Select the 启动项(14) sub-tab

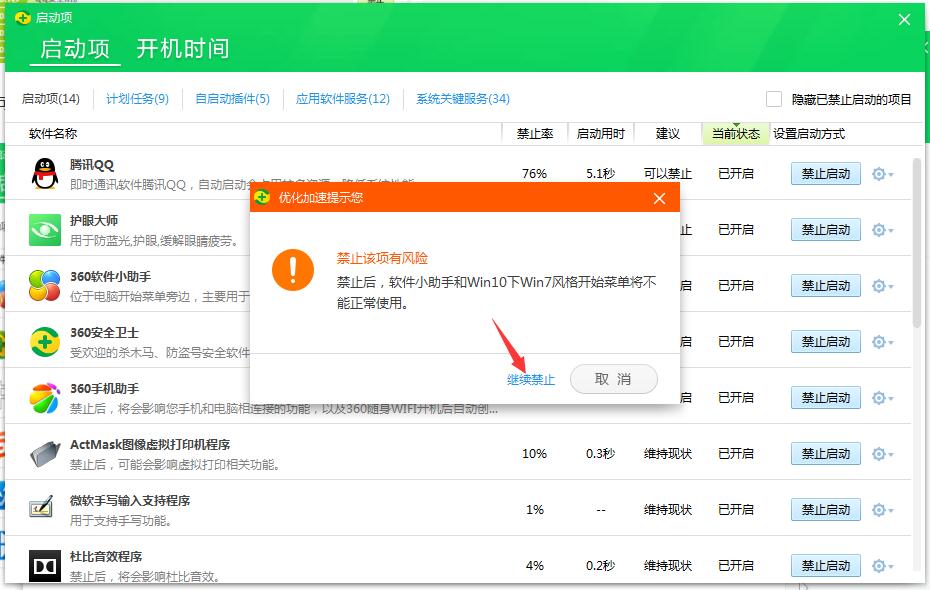(x=50, y=99)
